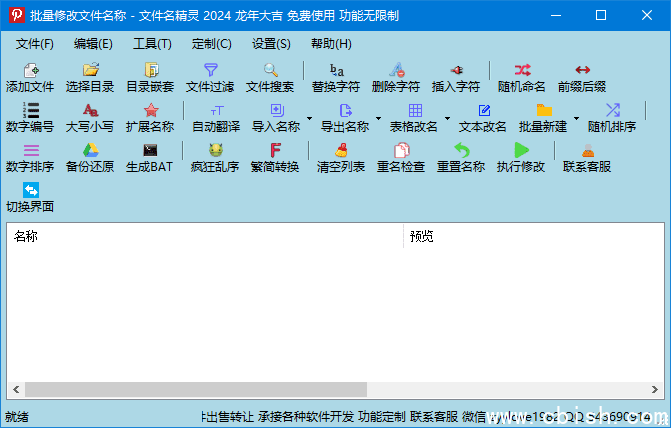This screenshot has height=428, width=671.
Task: Click the scrollbar left arrow
Action: point(16,389)
